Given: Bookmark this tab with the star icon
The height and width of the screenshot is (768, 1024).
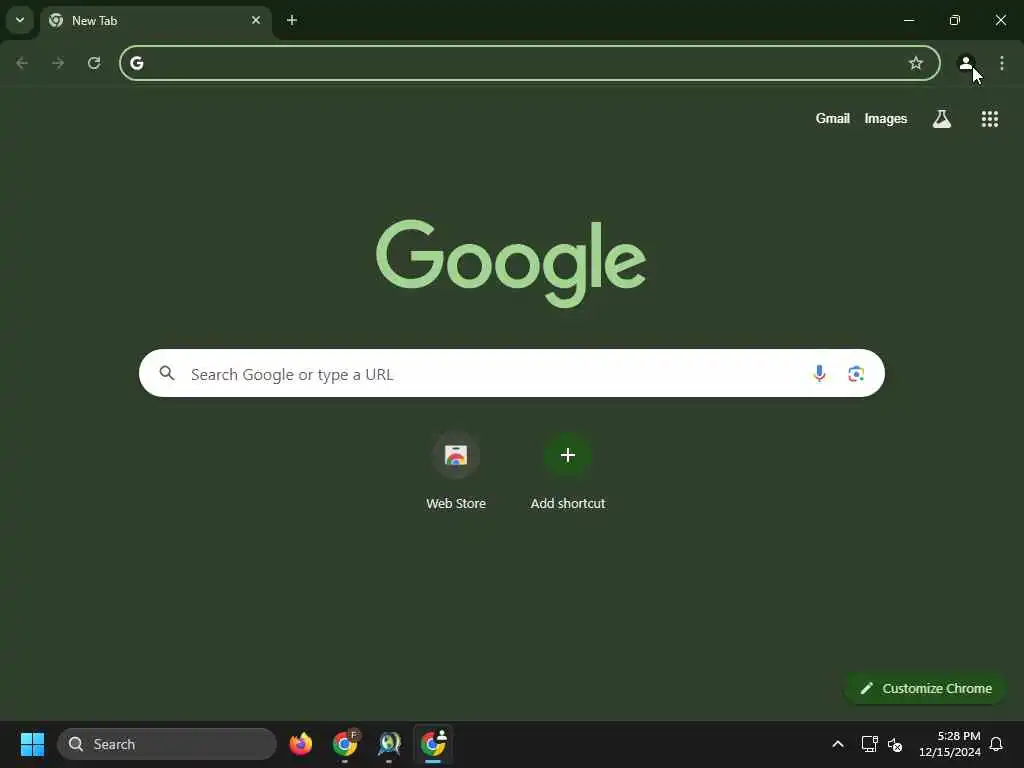Looking at the screenshot, I should coord(916,63).
